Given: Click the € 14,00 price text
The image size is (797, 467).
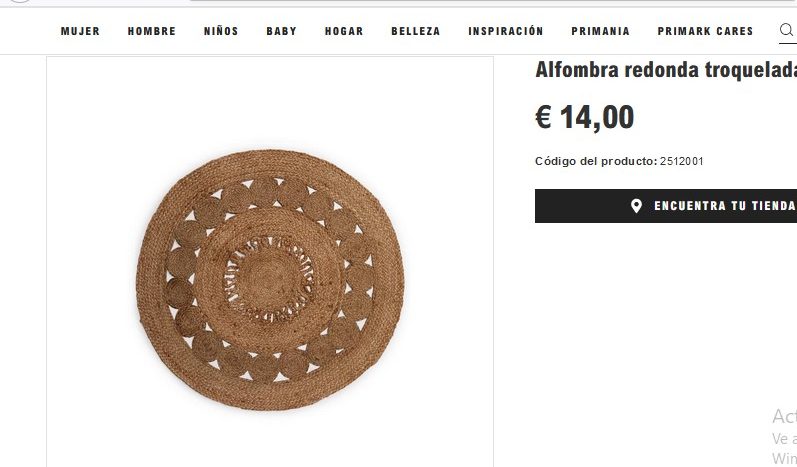Looking at the screenshot, I should (x=585, y=117).
